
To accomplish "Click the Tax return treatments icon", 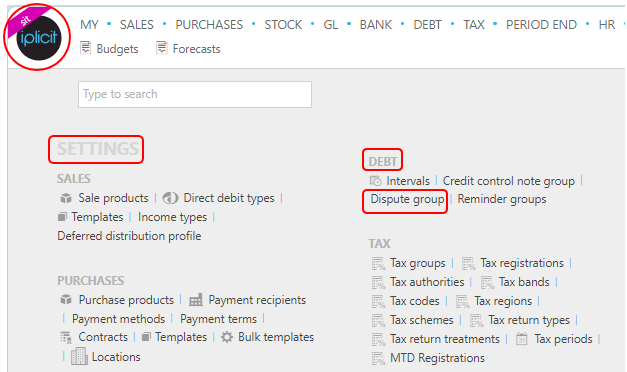I will pos(378,340).
